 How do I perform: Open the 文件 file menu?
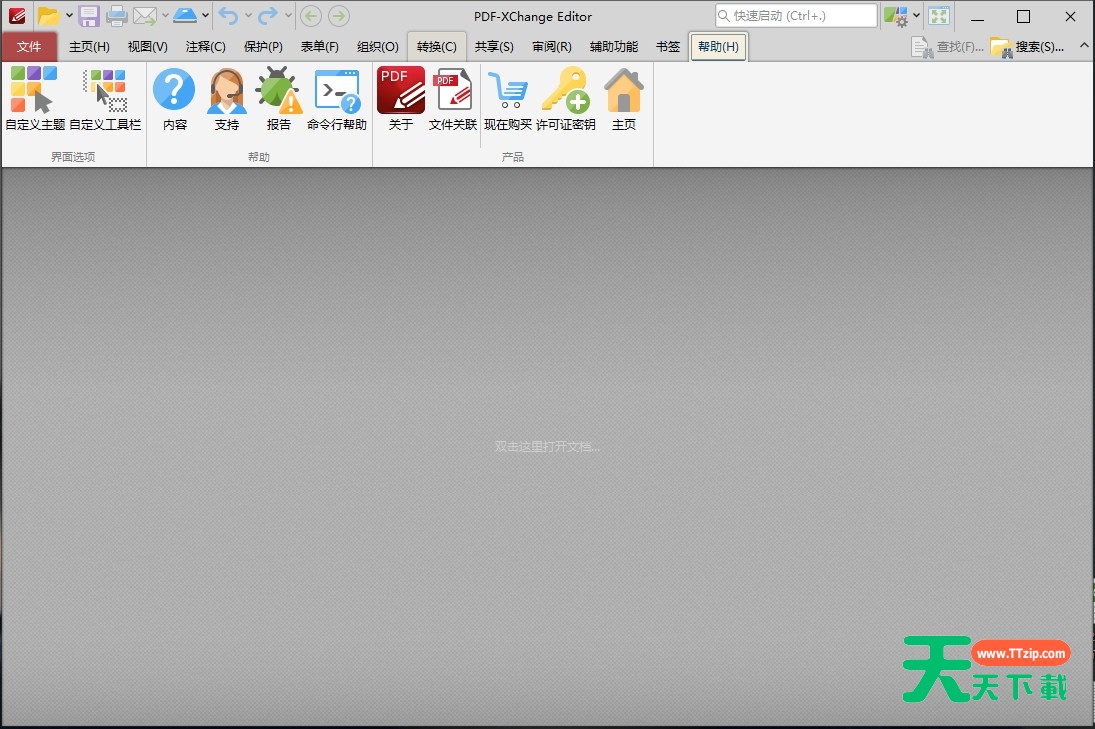coord(29,47)
